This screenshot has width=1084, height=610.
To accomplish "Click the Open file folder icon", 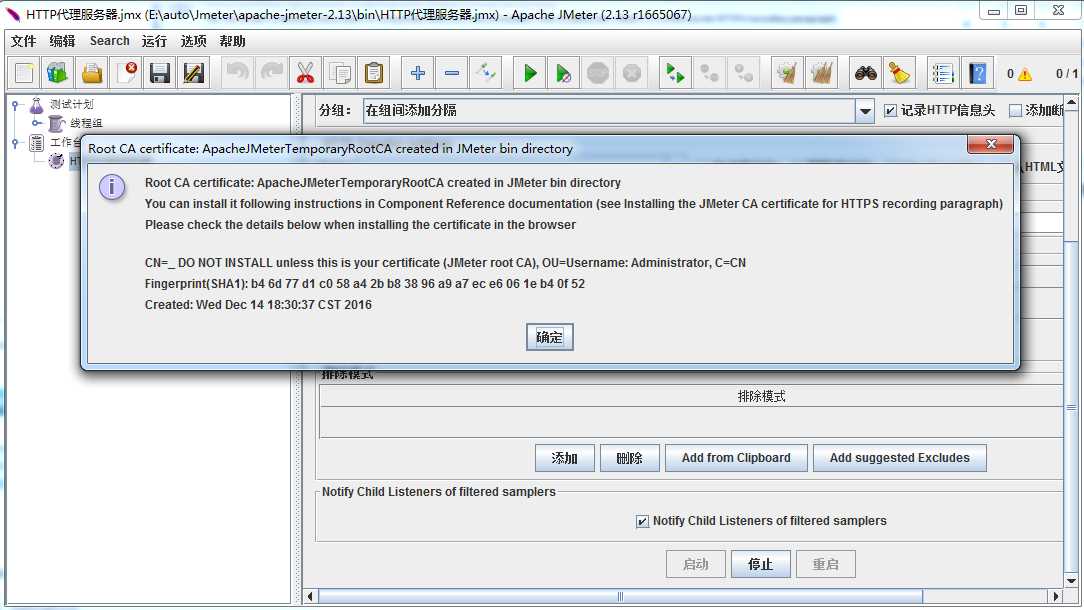I will click(92, 73).
